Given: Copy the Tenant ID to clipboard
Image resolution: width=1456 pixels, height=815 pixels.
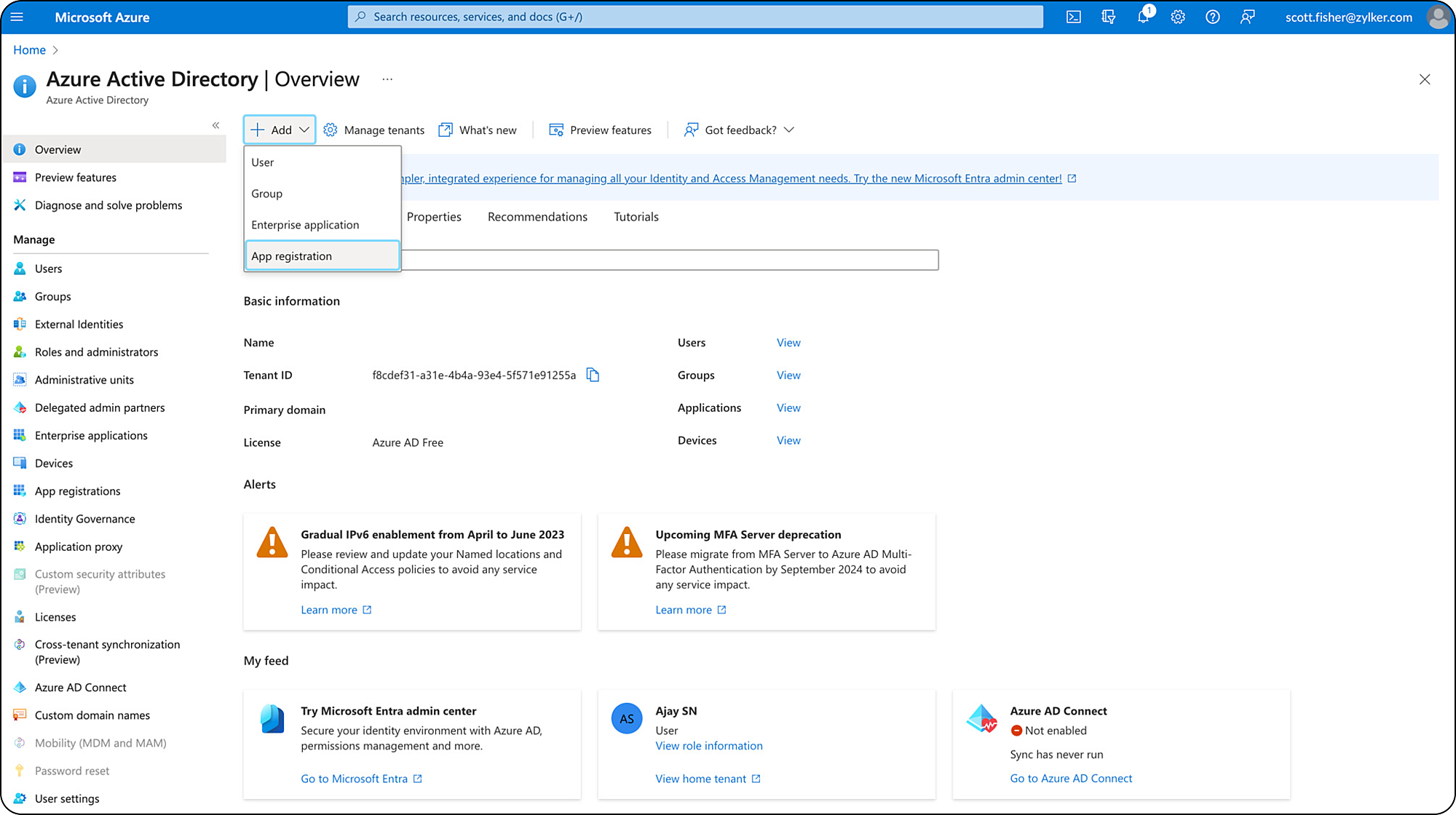Looking at the screenshot, I should [x=593, y=375].
